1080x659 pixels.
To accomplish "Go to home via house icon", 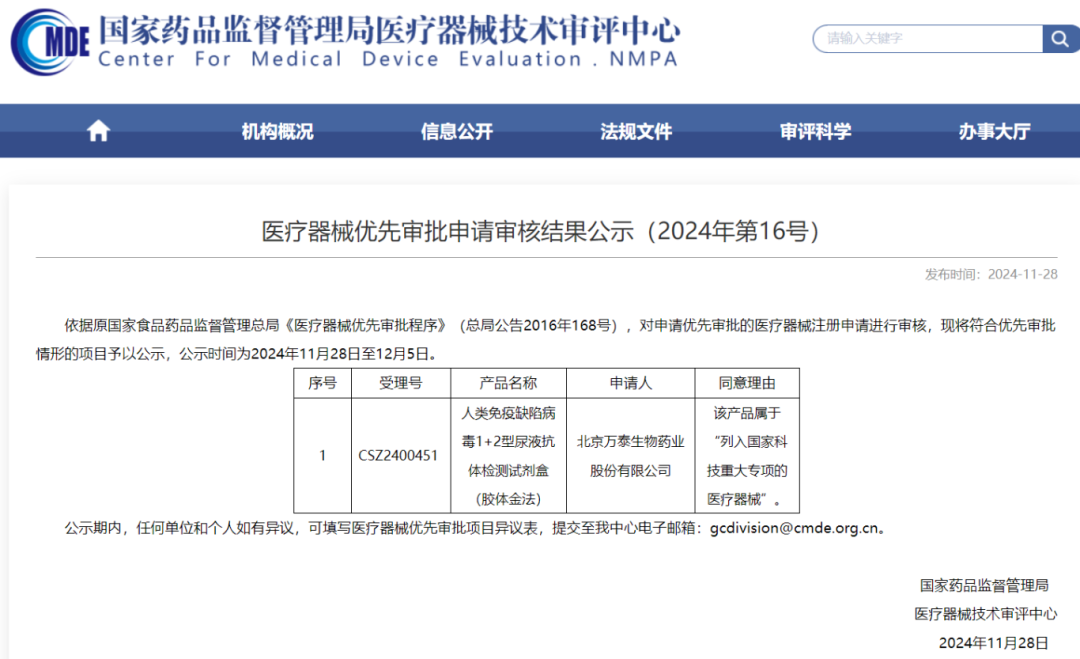I will pos(98,131).
